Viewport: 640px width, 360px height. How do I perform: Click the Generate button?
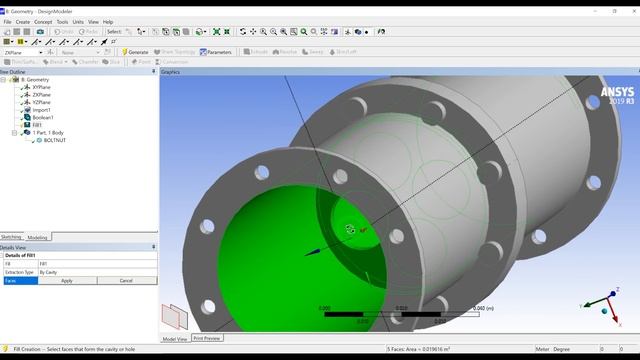click(135, 52)
